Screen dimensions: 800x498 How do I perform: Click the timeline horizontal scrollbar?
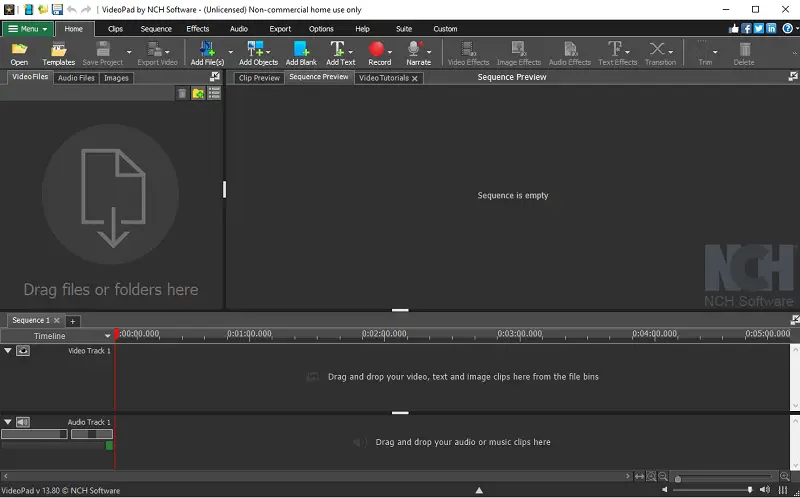[316, 476]
